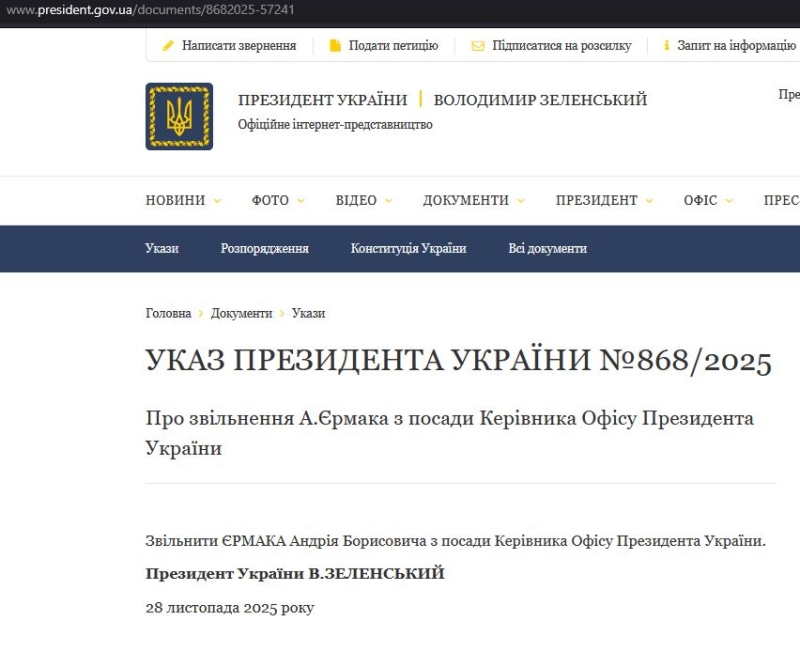This screenshot has width=800, height=652.
Task: Switch to the Розпорядження tab
Action: pos(264,248)
